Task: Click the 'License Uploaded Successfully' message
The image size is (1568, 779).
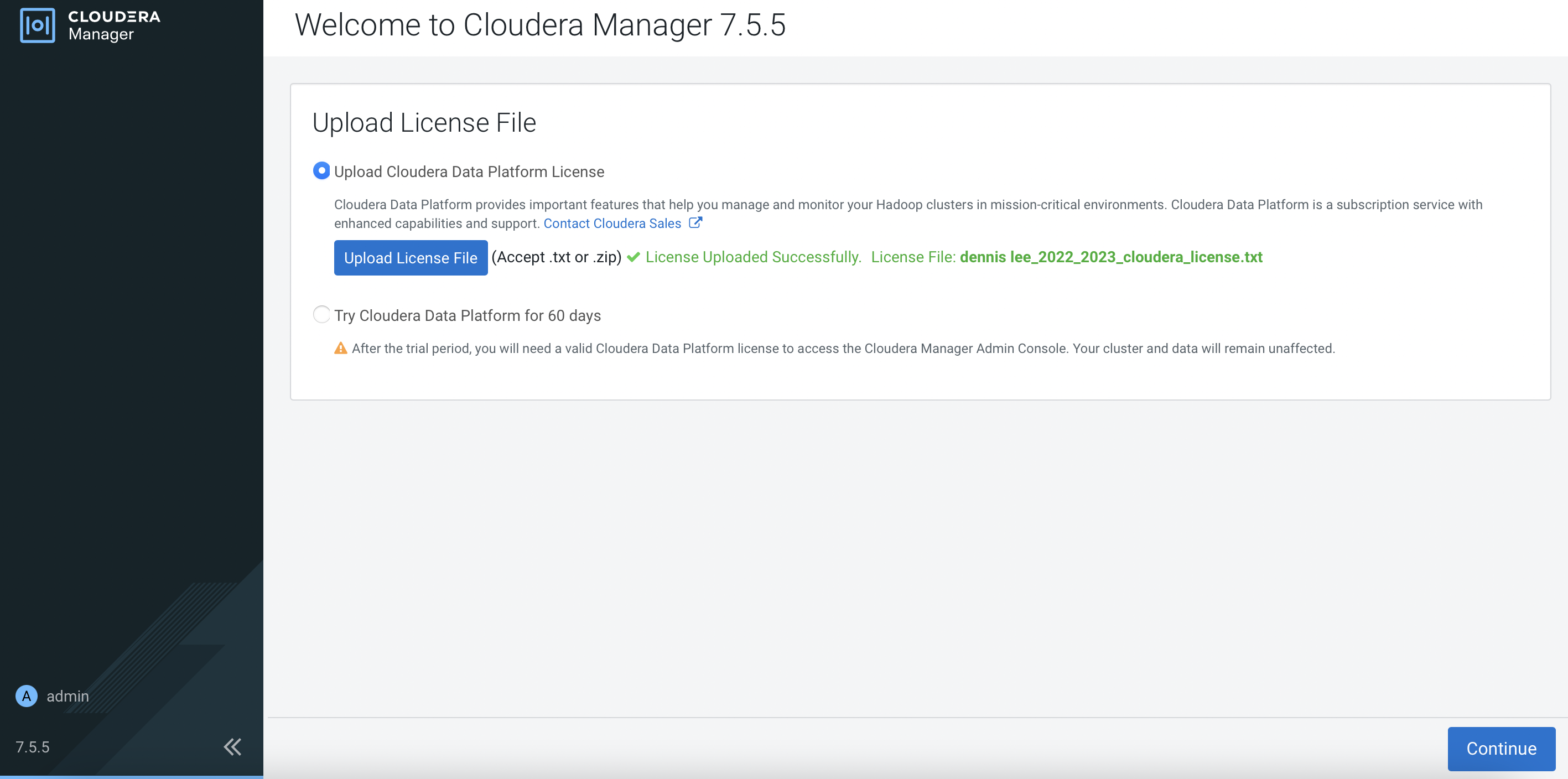Action: tap(753, 257)
